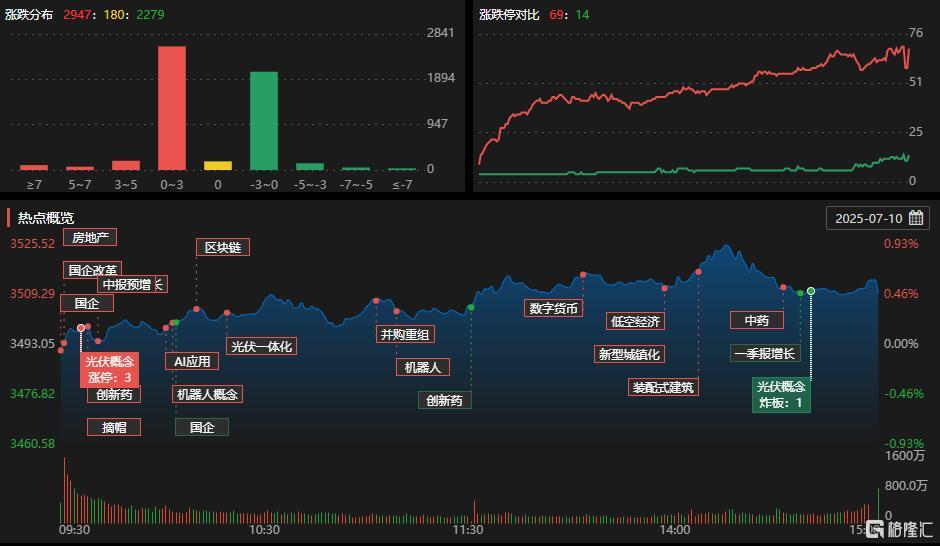Select the 新型城镇化 tag
This screenshot has height=546, width=940.
[x=629, y=354]
